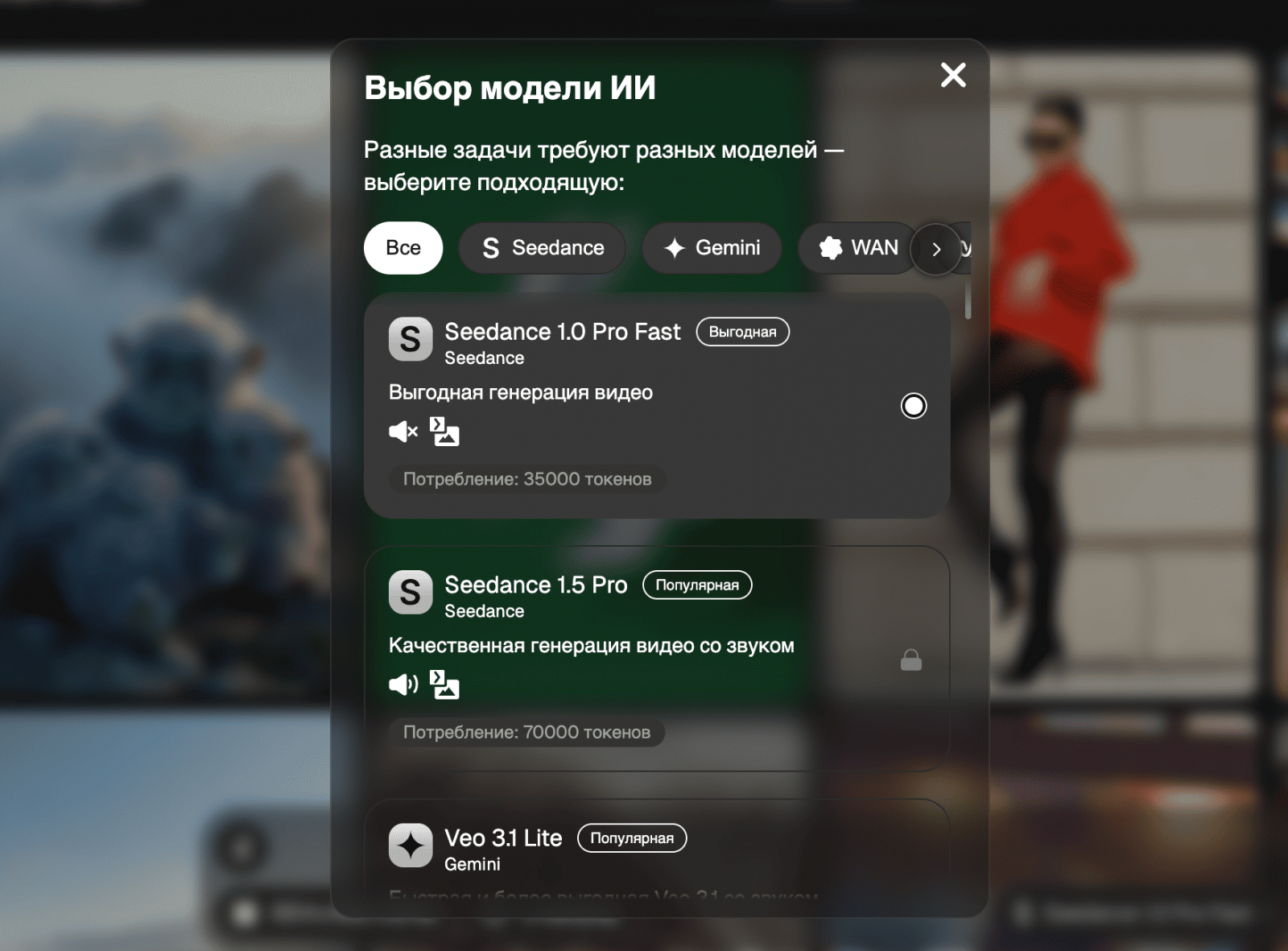Click the Seedance 1.5 Pro title

click(x=536, y=585)
